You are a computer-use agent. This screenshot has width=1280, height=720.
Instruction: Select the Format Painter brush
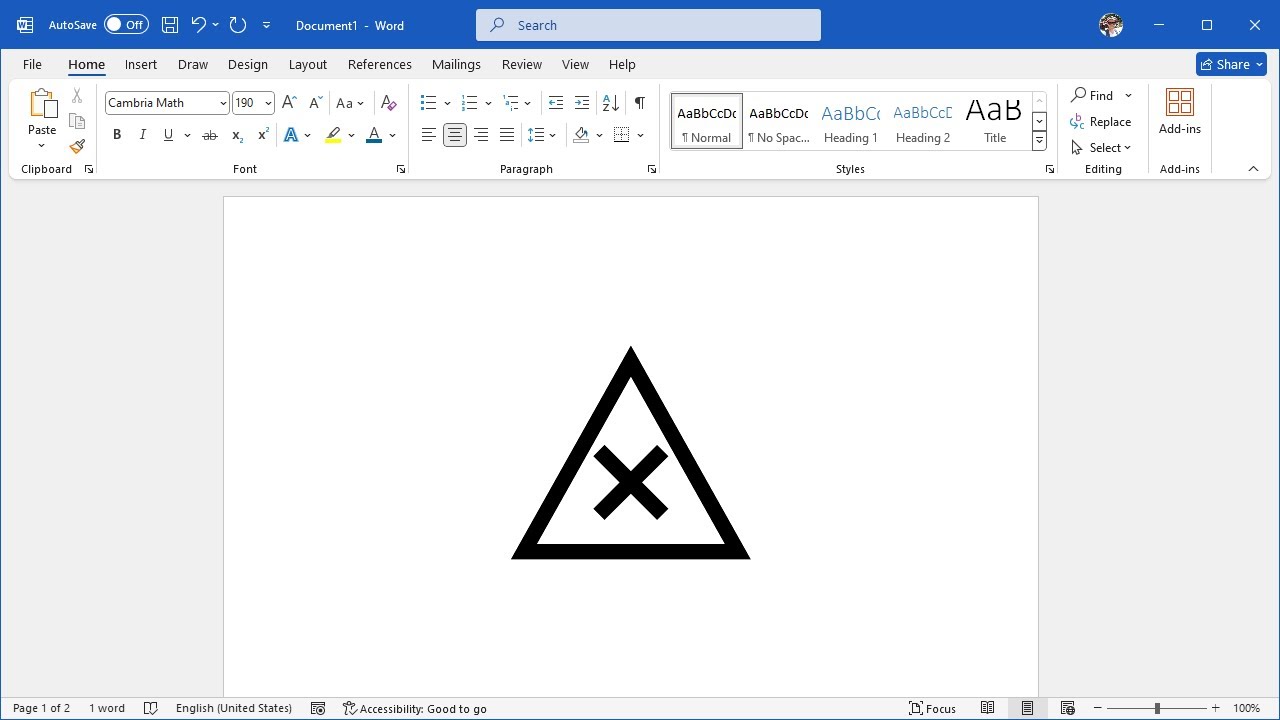(77, 146)
